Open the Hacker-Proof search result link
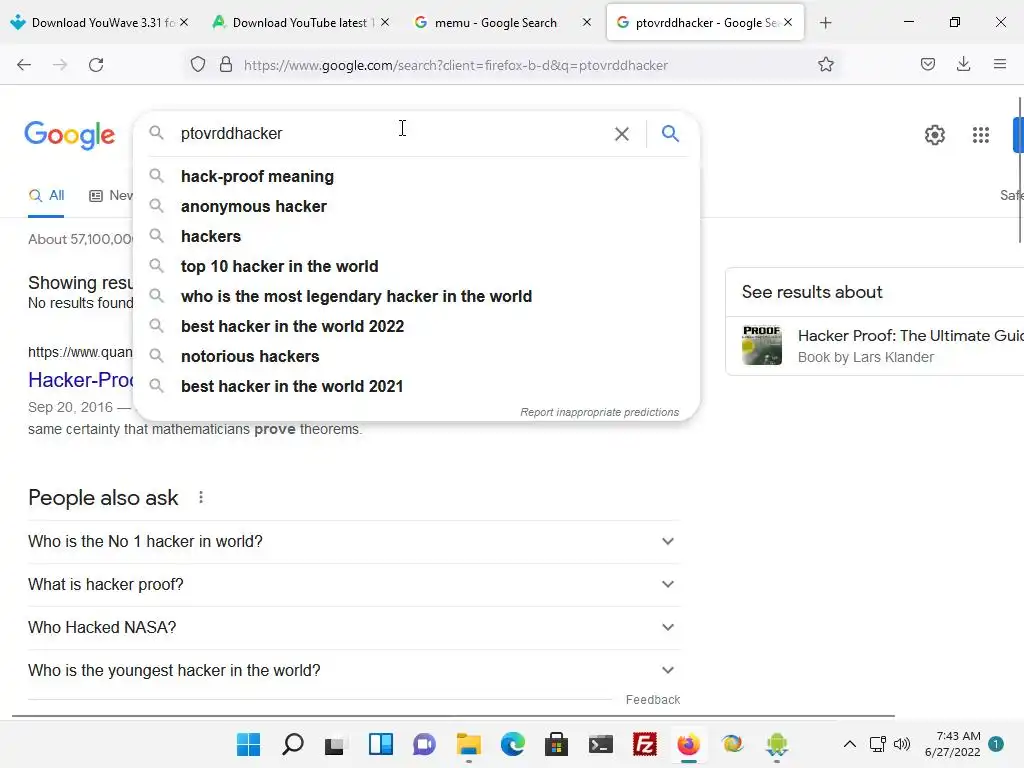The image size is (1024, 768). [x=81, y=380]
